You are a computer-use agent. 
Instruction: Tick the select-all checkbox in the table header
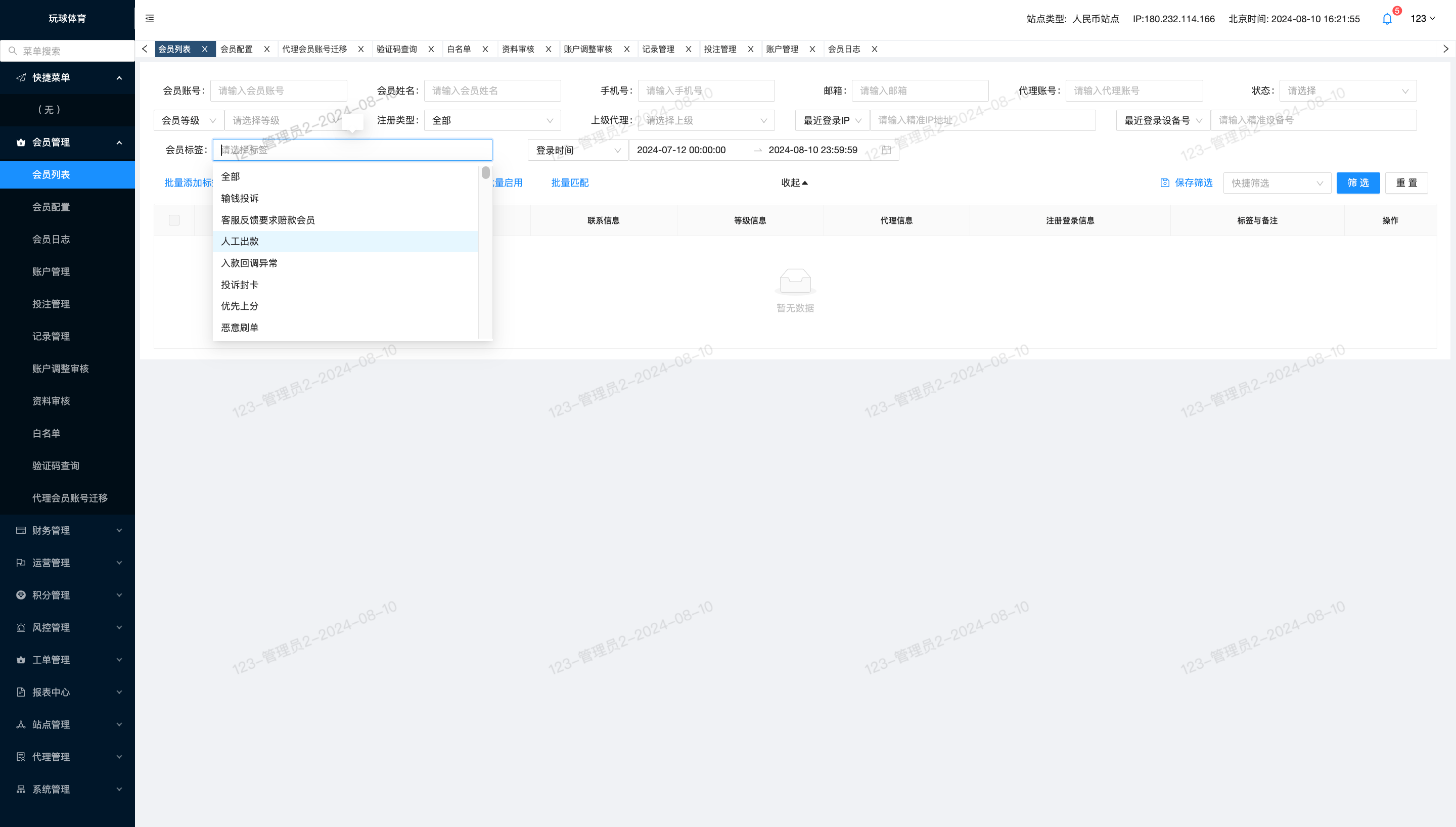(x=174, y=220)
